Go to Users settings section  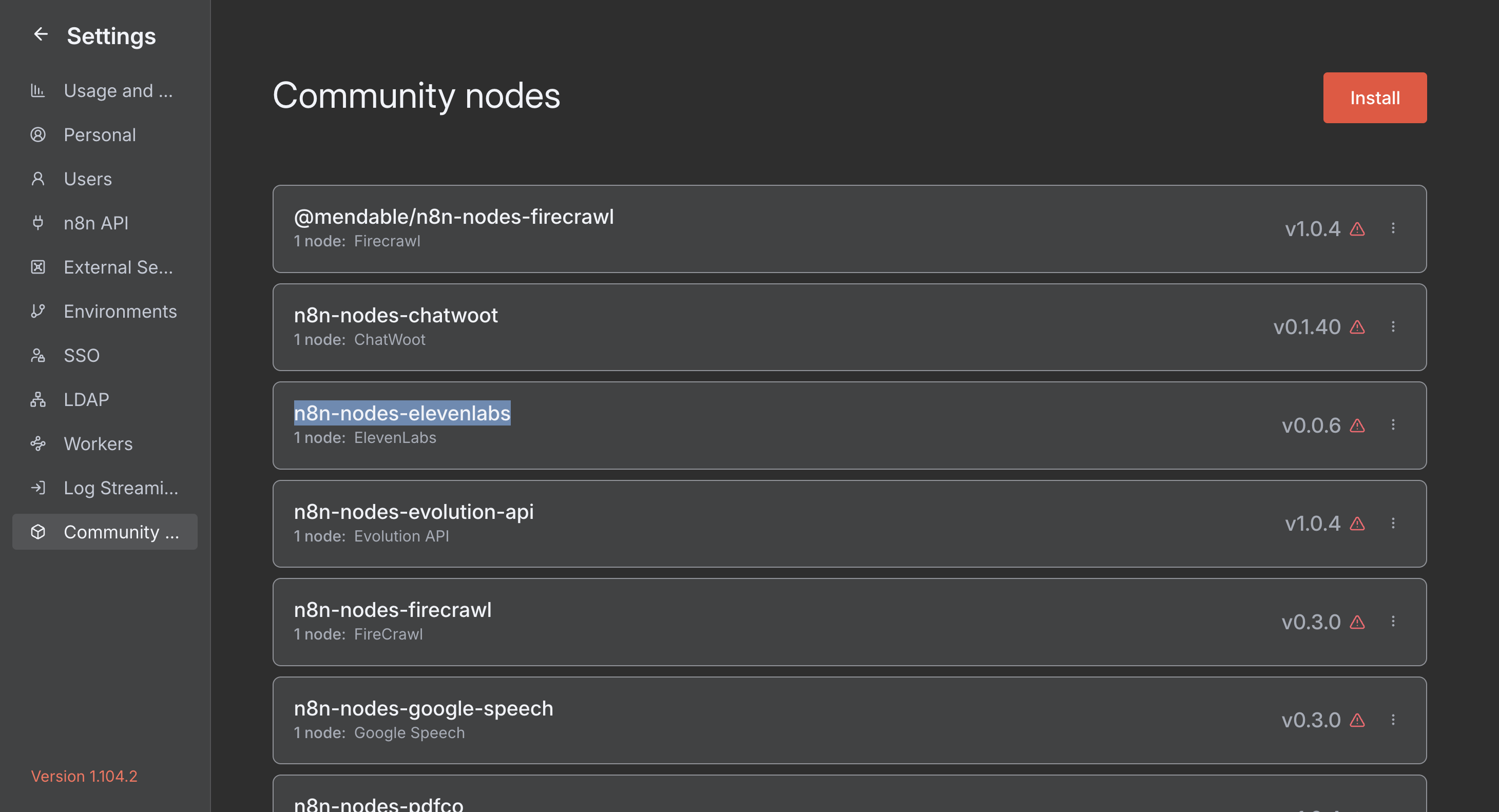pos(88,179)
